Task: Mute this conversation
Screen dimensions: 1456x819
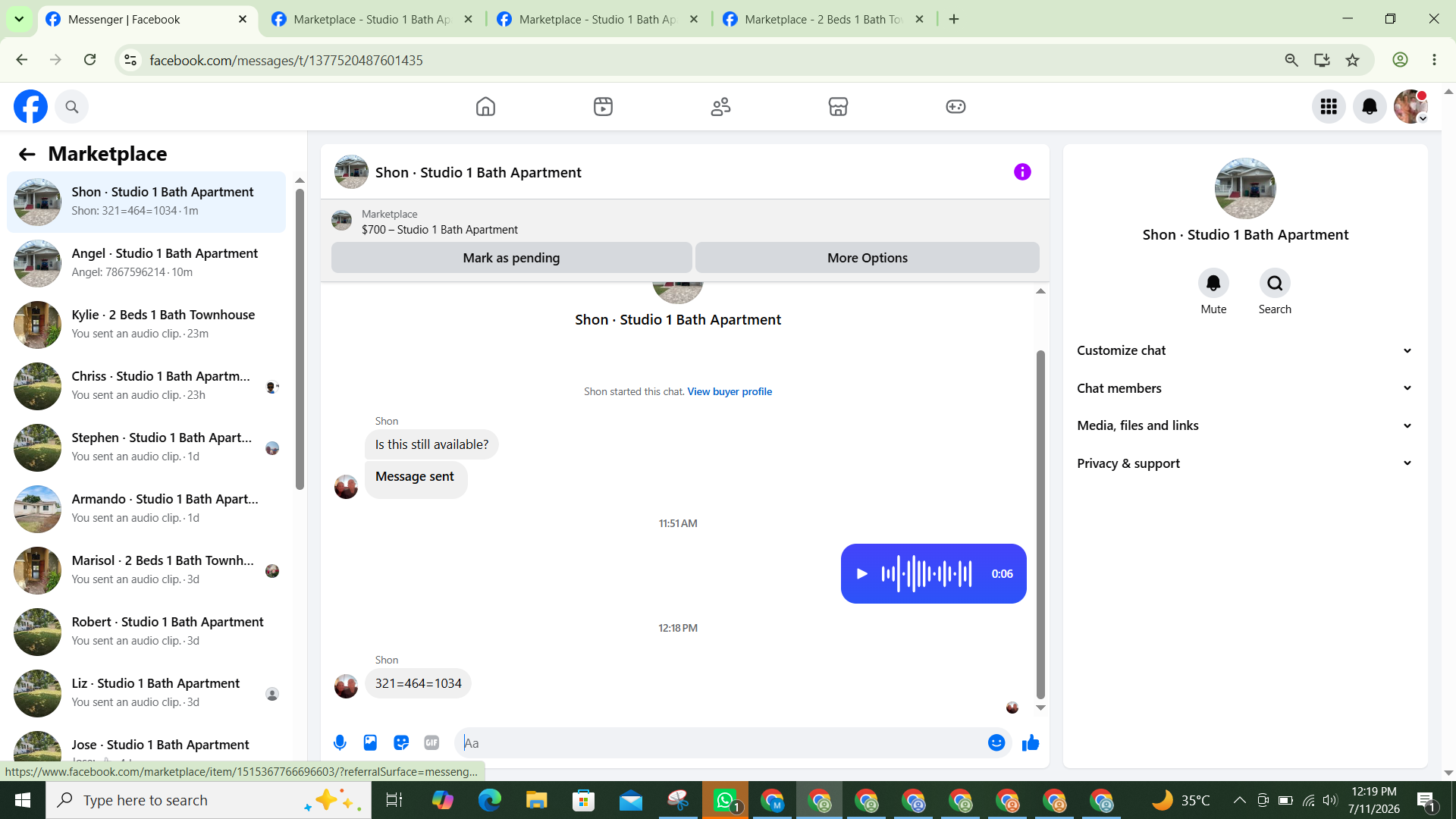Action: click(1213, 284)
